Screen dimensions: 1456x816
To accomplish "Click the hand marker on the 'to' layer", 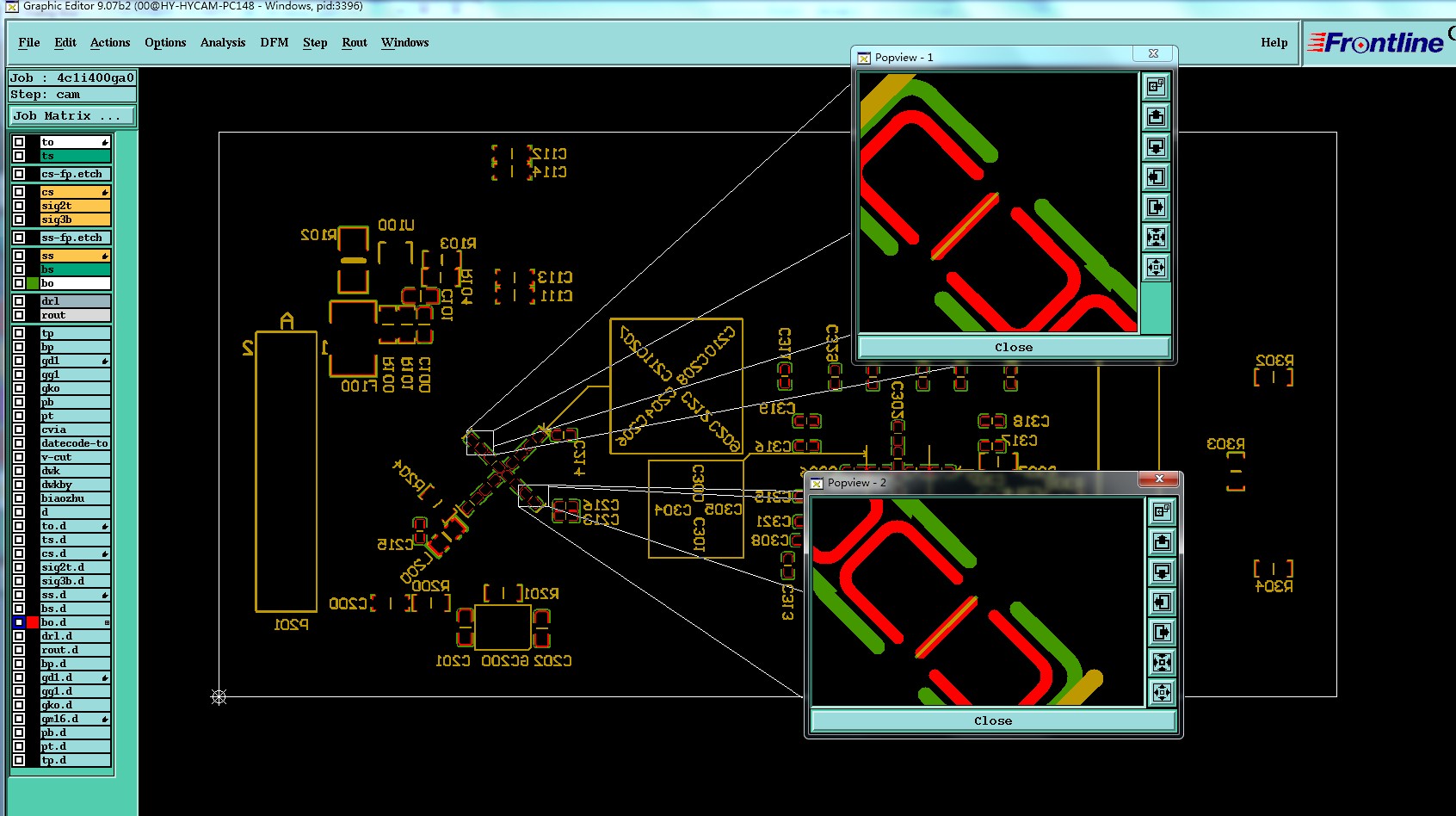I will [x=105, y=142].
